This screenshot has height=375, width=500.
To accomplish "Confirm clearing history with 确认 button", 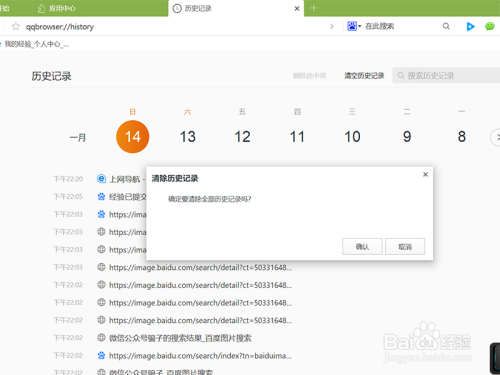I will click(x=362, y=247).
